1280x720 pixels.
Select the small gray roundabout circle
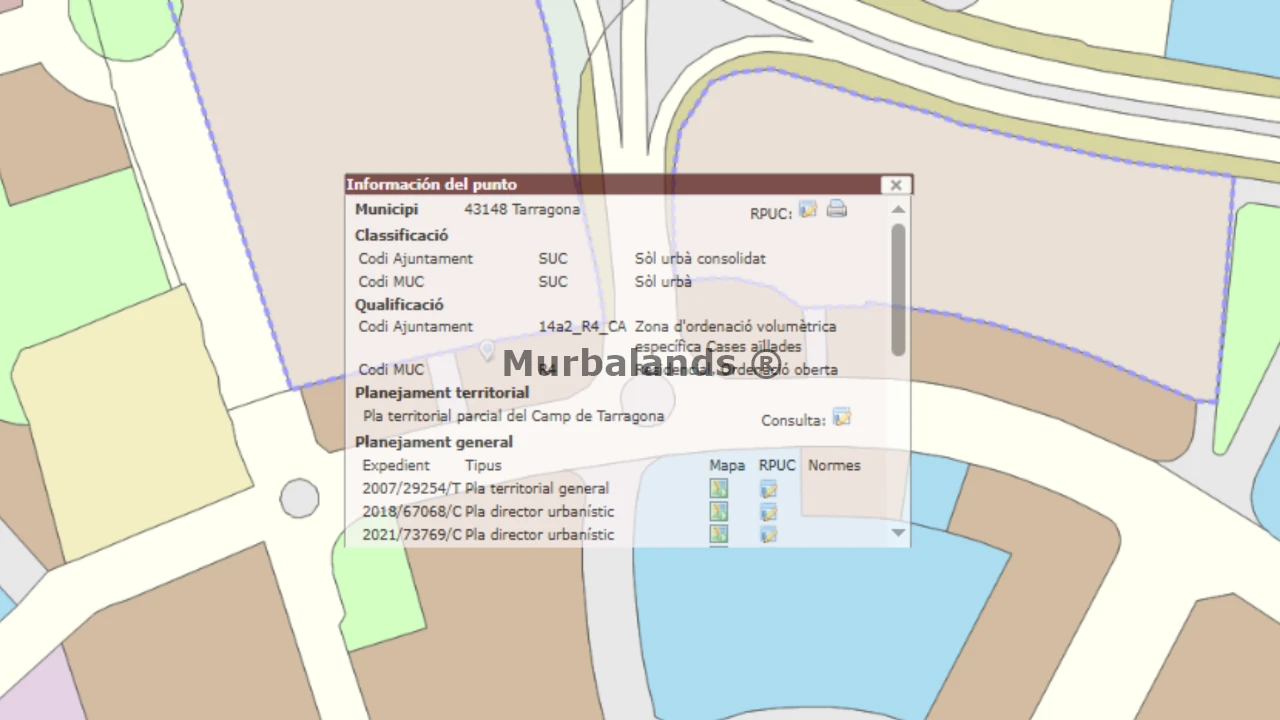299,498
